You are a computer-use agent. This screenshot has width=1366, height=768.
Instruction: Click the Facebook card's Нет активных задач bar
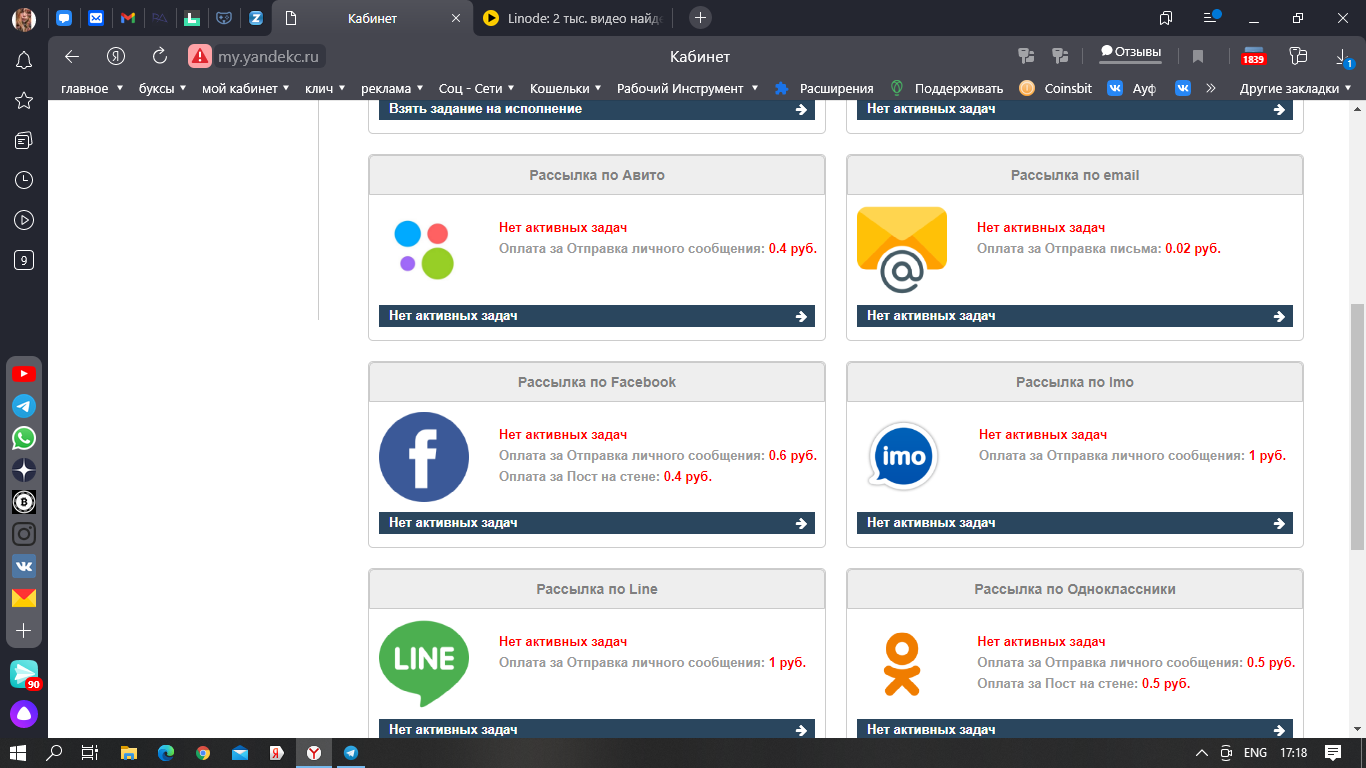tap(597, 523)
